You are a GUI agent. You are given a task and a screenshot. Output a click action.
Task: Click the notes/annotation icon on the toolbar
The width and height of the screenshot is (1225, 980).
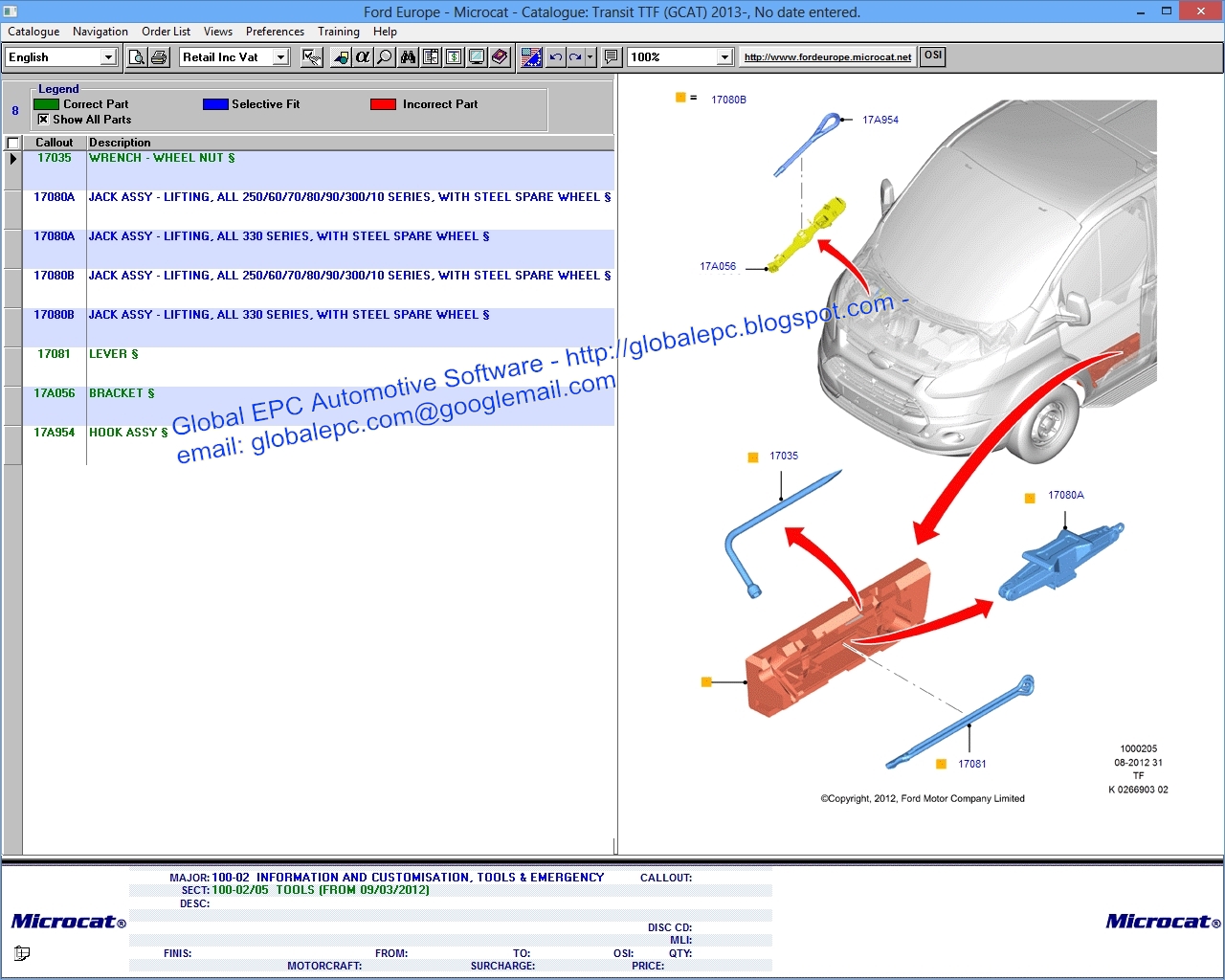click(x=610, y=56)
